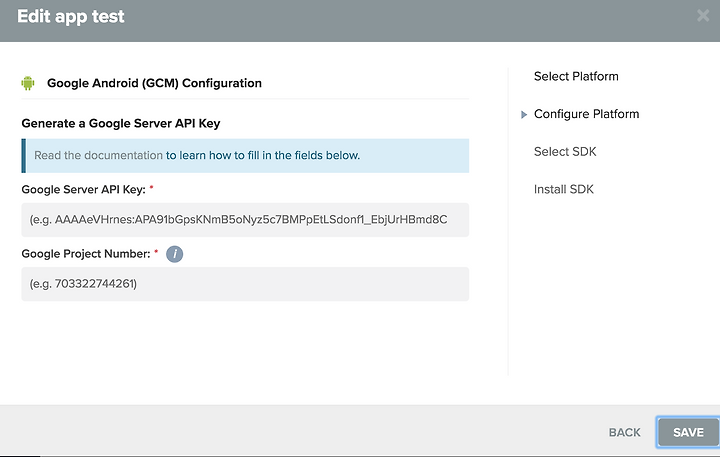This screenshot has height=457, width=720.
Task: Open the Configure Platform step
Action: pyautogui.click(x=586, y=114)
